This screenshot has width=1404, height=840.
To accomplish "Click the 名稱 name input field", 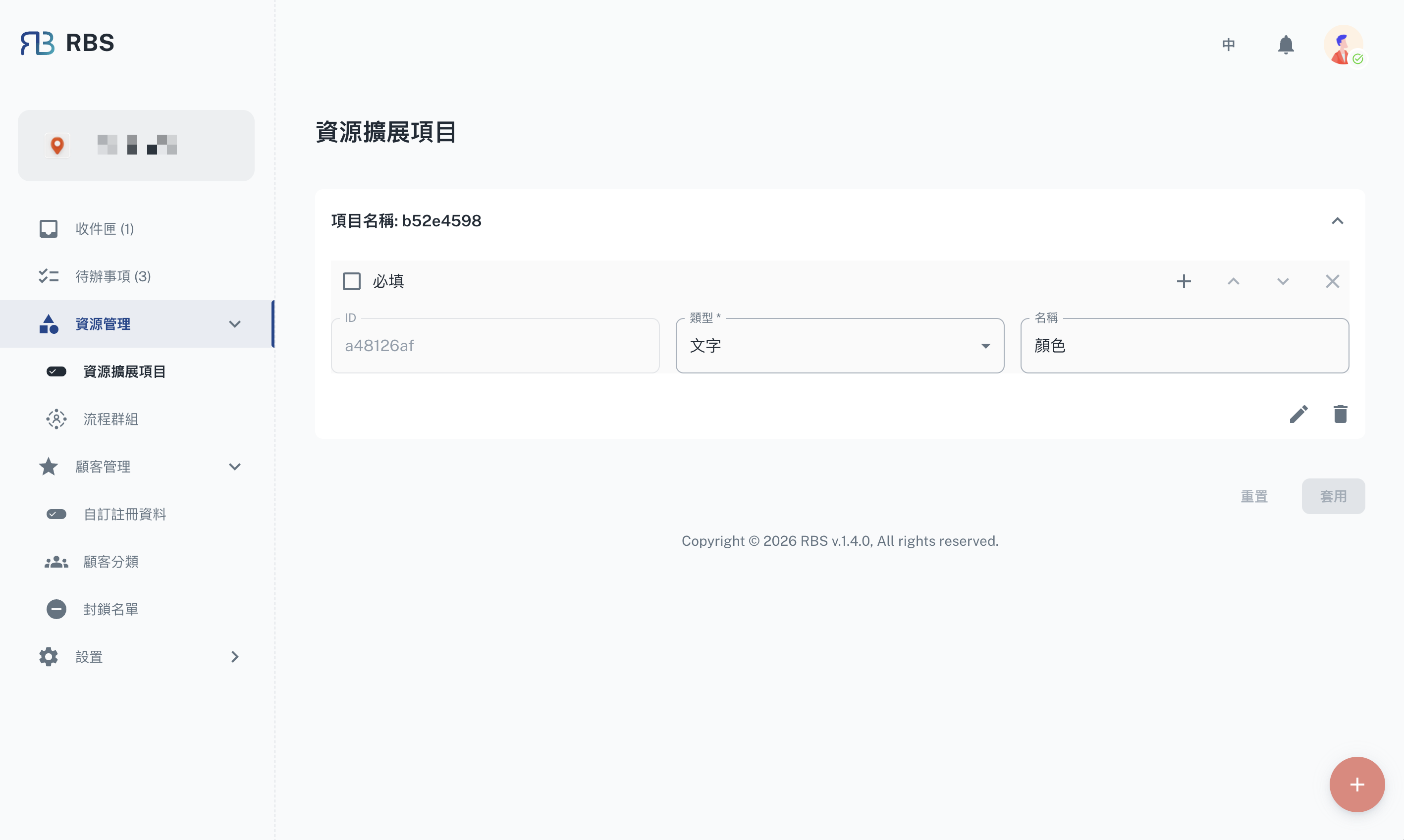I will [x=1185, y=346].
